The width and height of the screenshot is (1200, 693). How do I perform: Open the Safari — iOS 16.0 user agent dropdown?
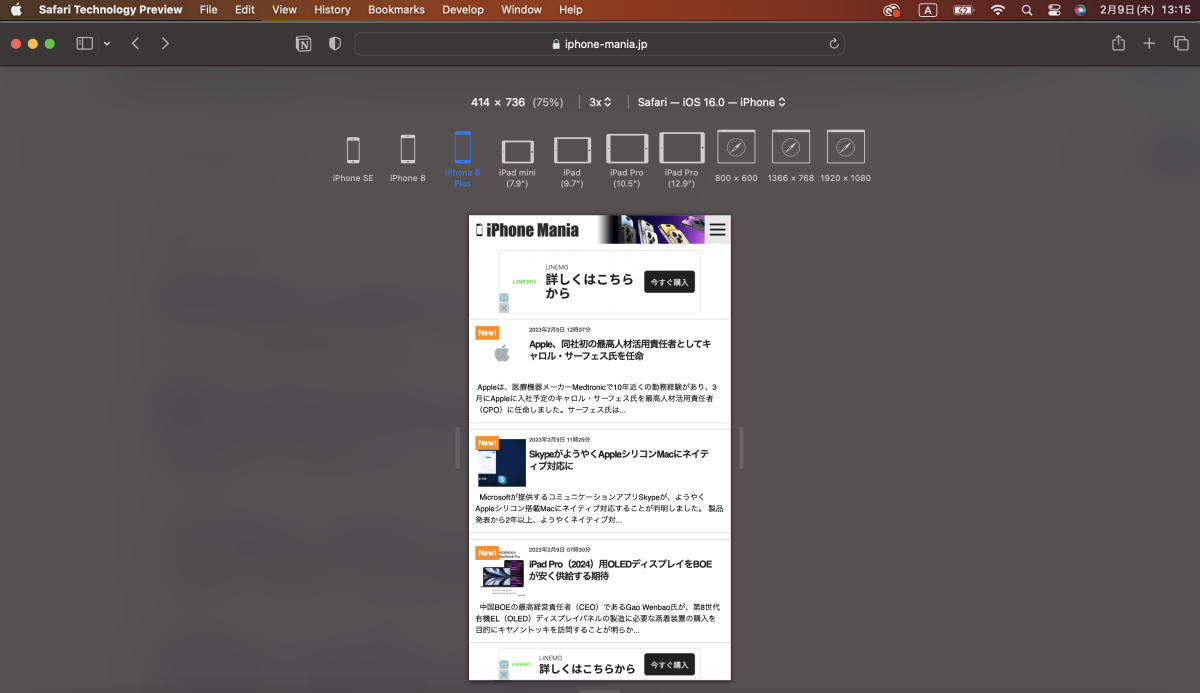point(710,101)
